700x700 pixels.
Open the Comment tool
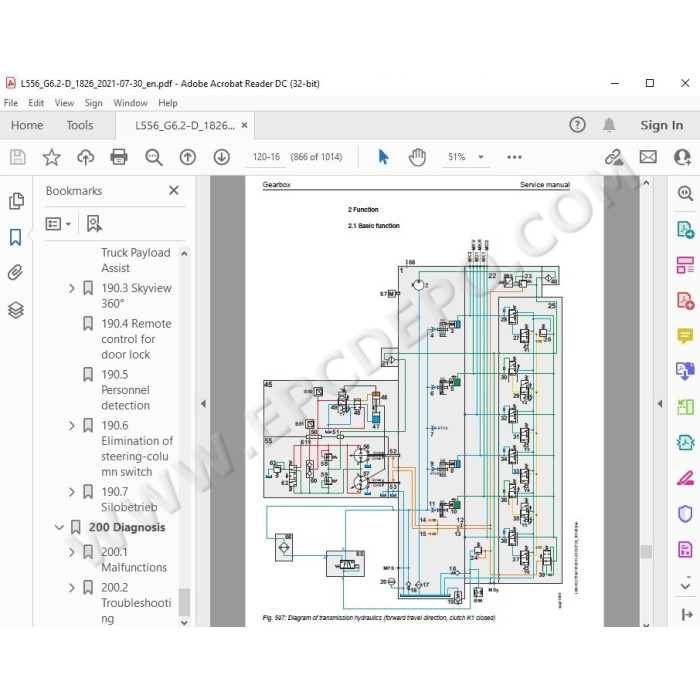(685, 335)
